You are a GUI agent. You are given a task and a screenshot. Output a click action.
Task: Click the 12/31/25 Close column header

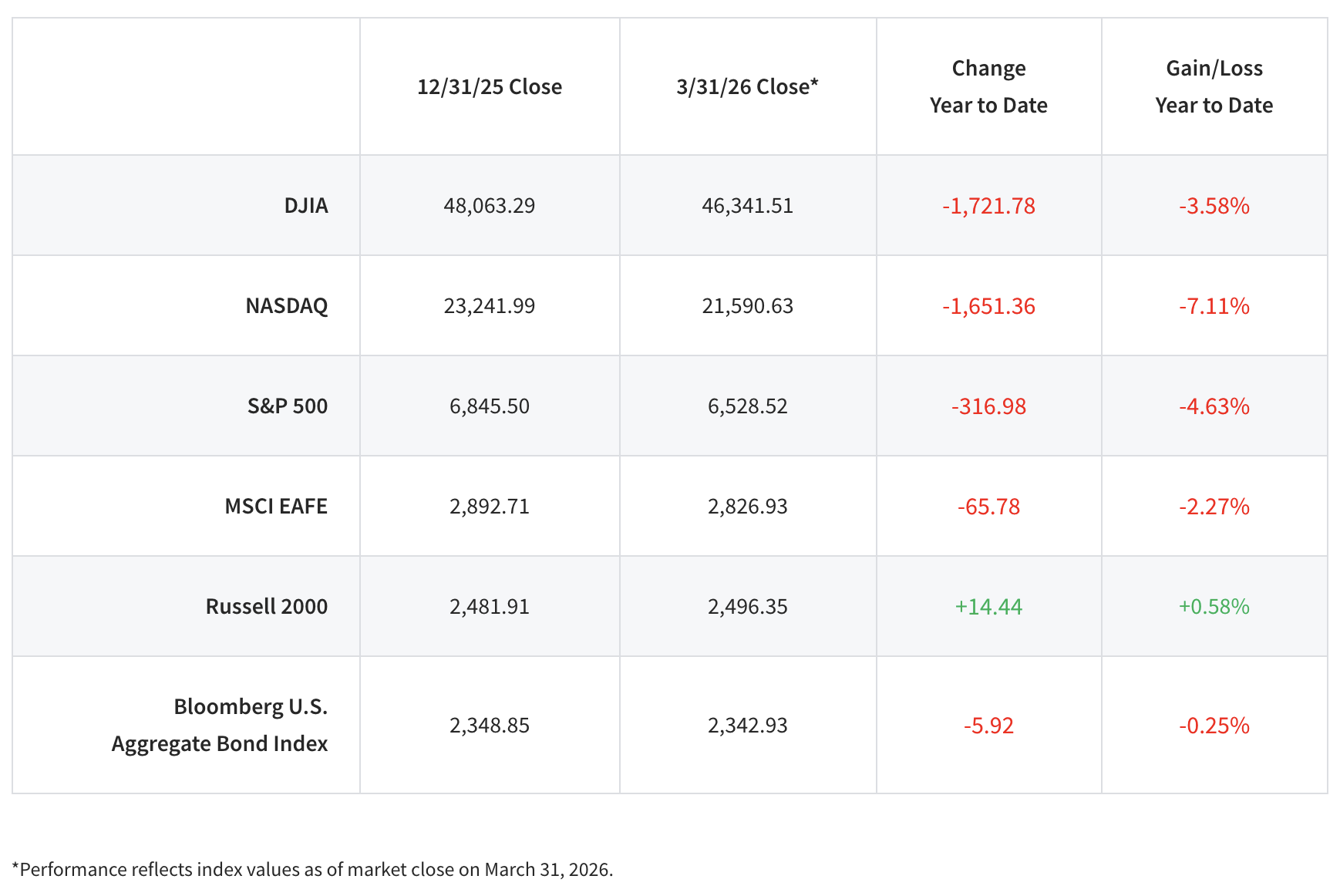[489, 87]
